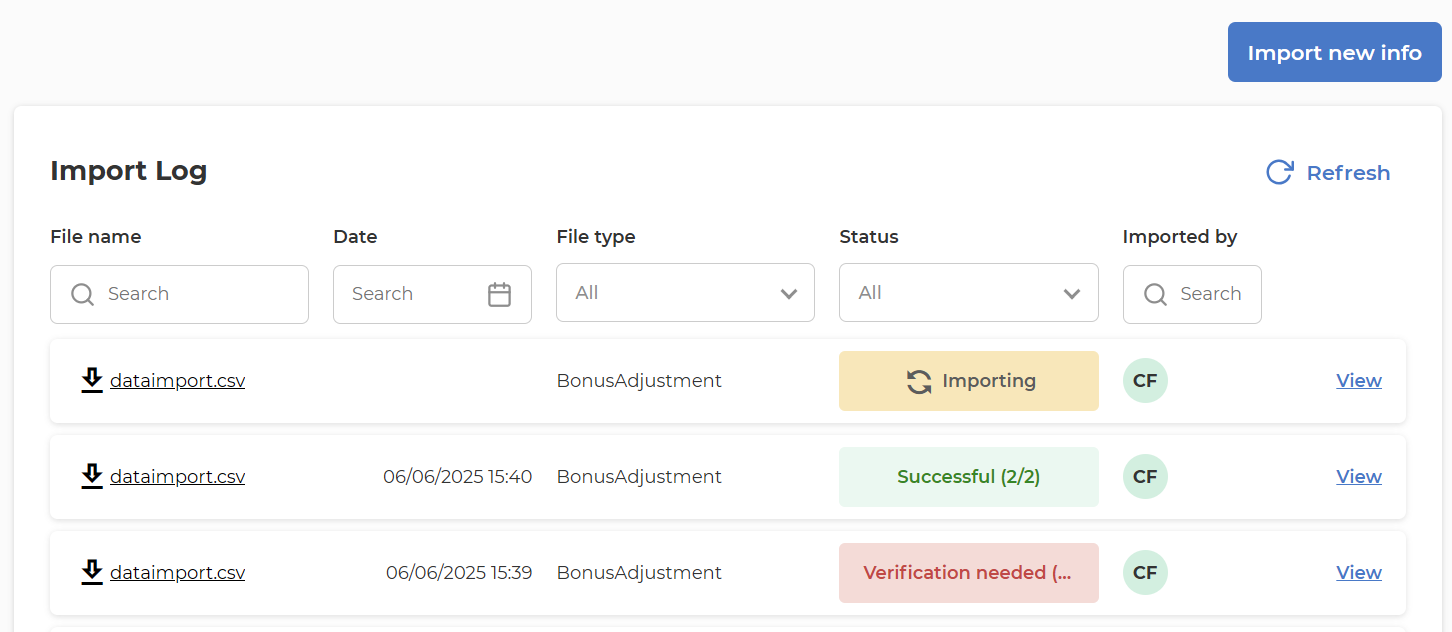The image size is (1452, 632).
Task: Click the chevron arrow of the Status dropdown
Action: 1072,294
